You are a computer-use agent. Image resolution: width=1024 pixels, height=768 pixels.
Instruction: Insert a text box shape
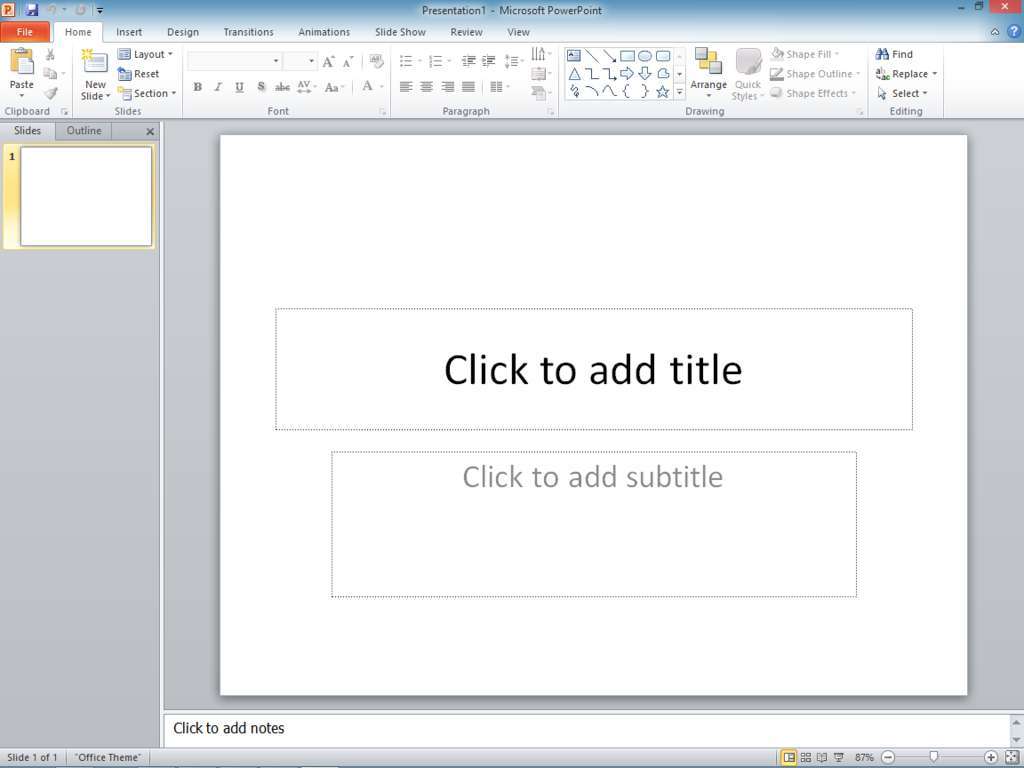tap(573, 56)
